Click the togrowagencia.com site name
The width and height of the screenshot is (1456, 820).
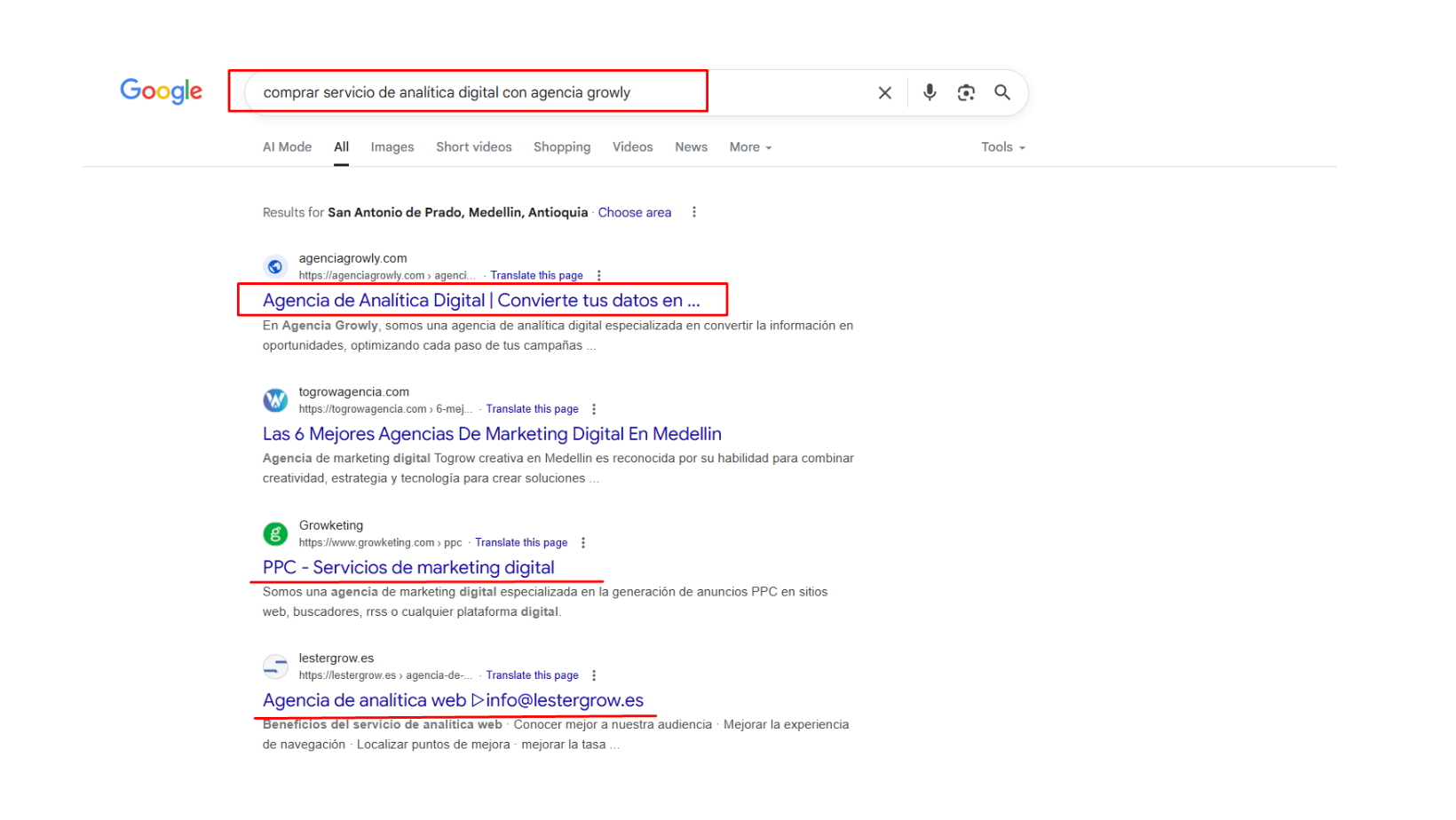click(x=353, y=391)
